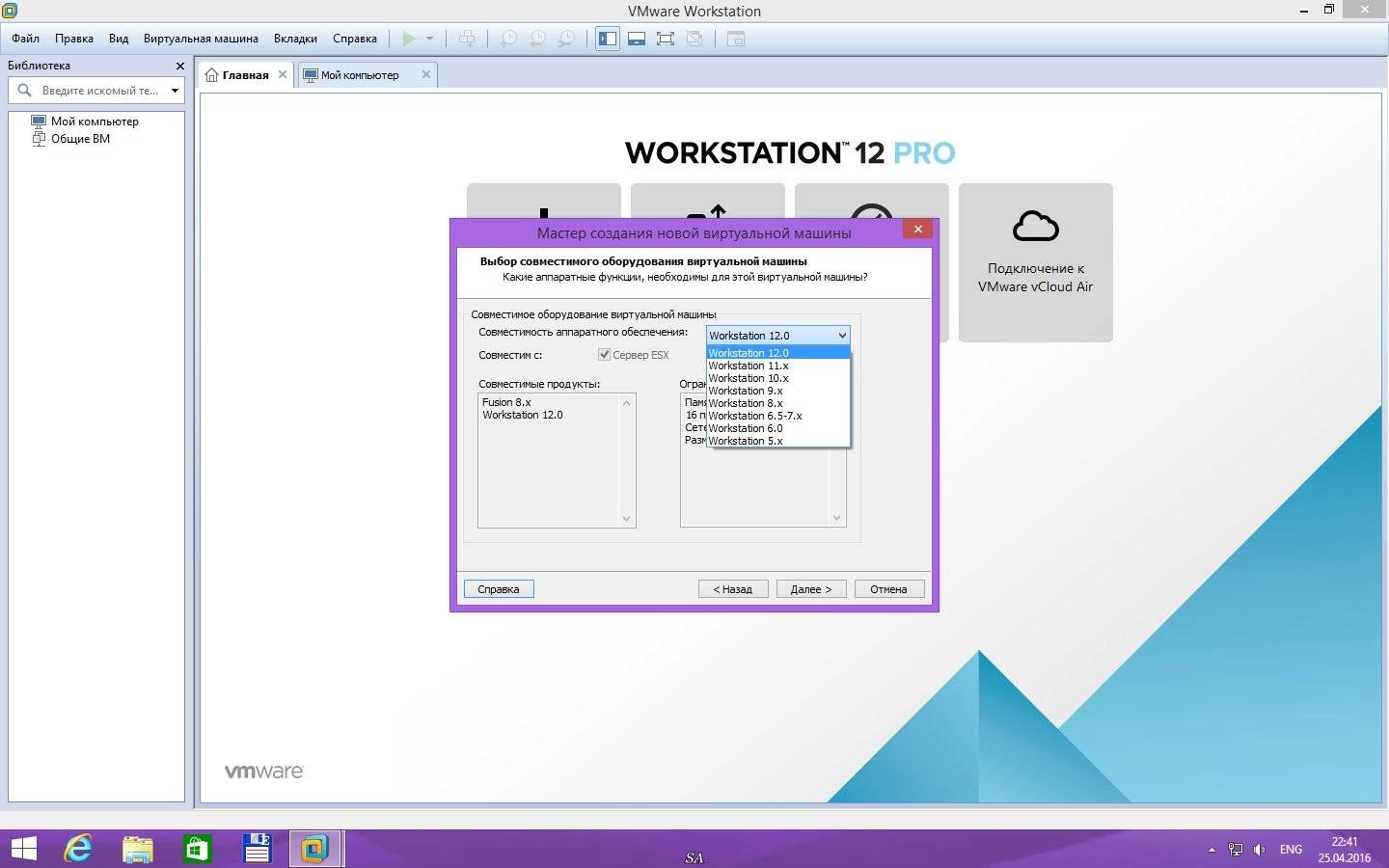Screen dimensions: 1389x868
Task: Open the Вкладки menu
Action: [x=295, y=39]
